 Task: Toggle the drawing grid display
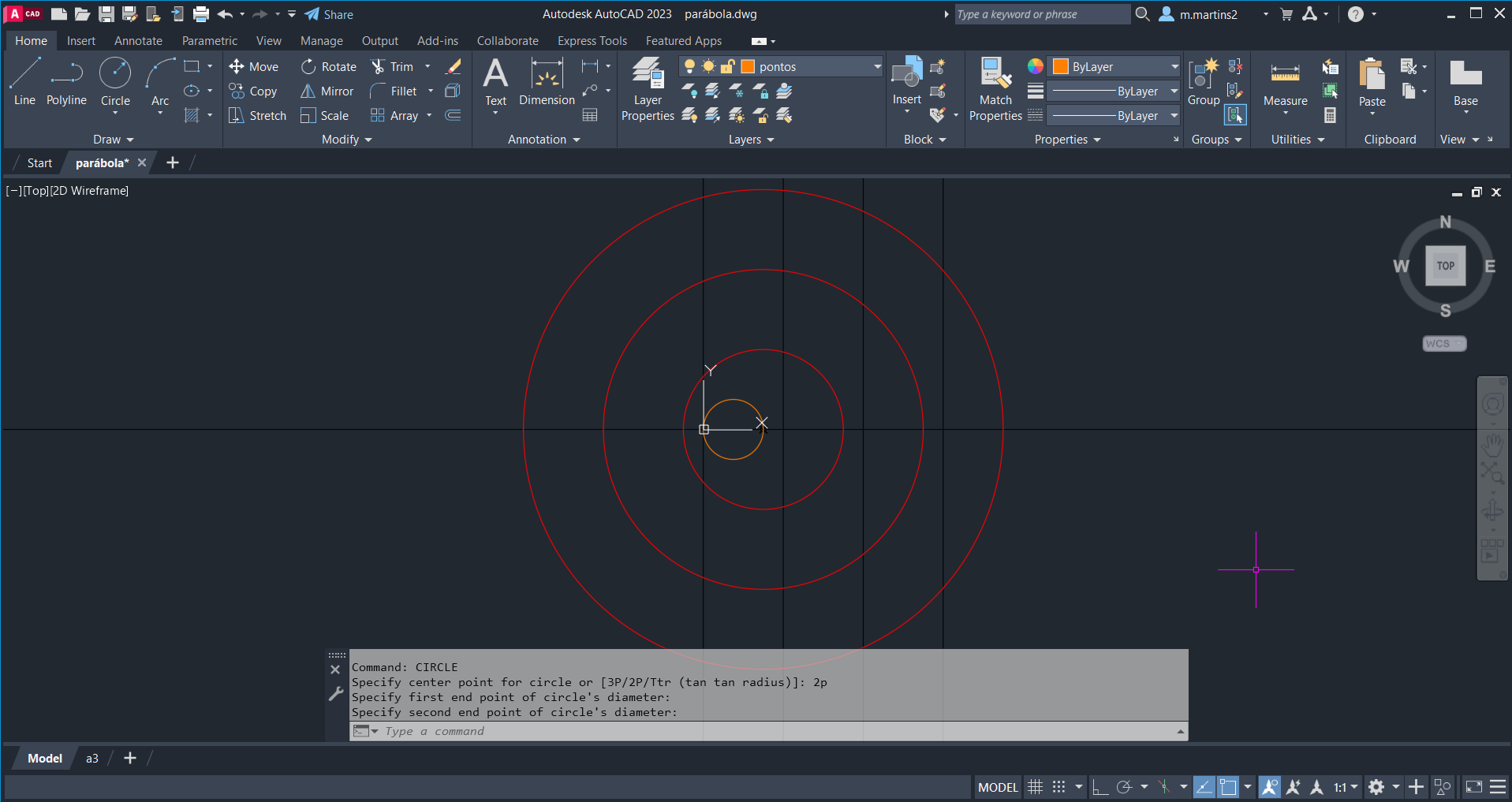1035,787
